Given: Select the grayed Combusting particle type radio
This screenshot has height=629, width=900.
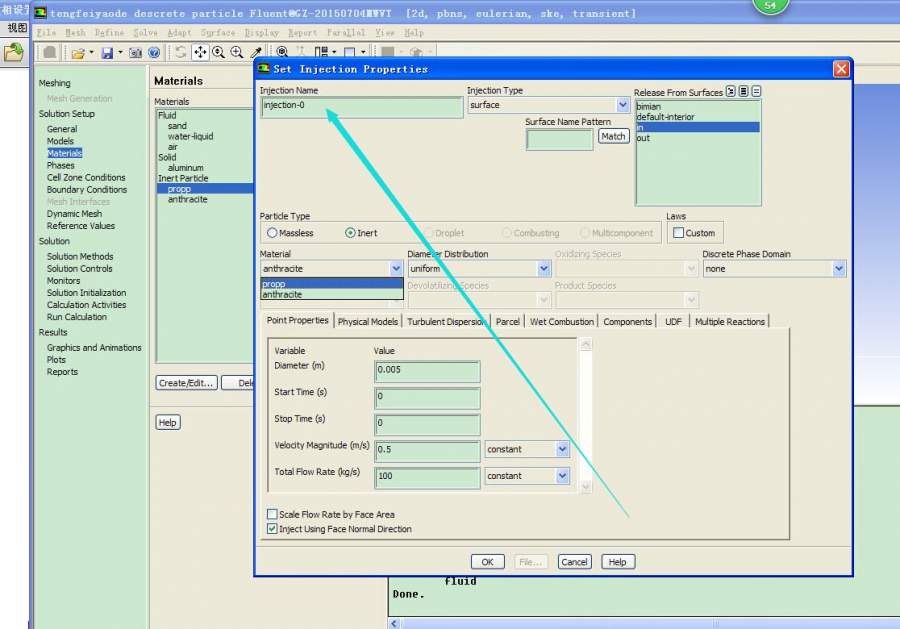Looking at the screenshot, I should [x=506, y=233].
